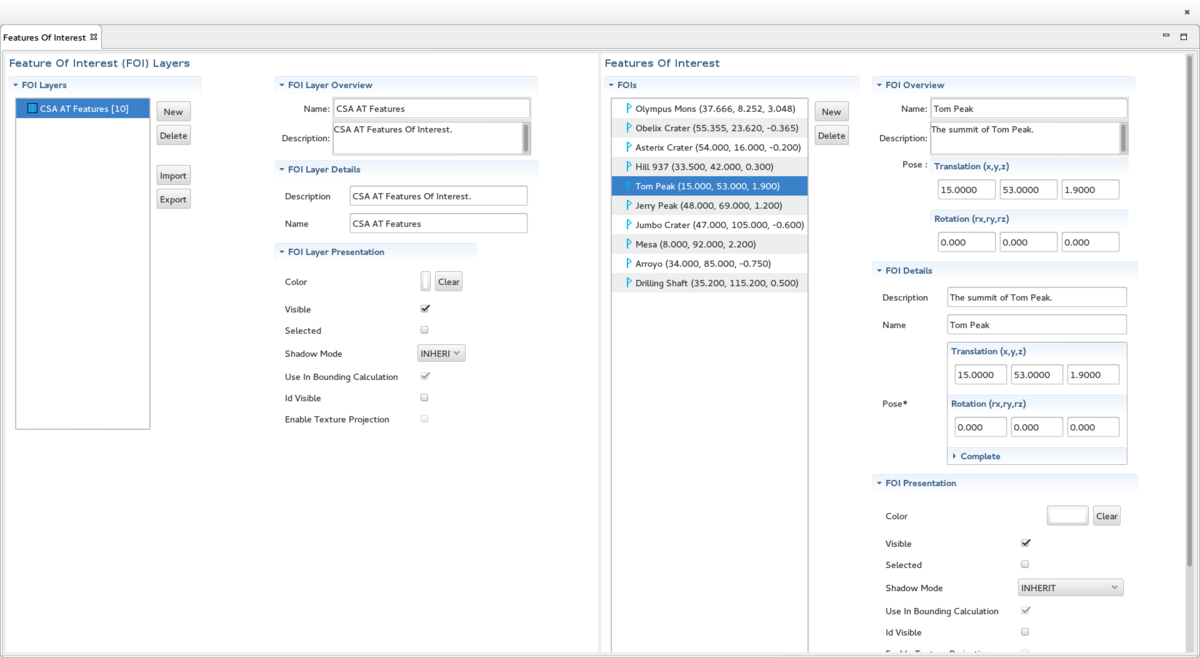Select Jumbo Crater in the FOIs list
The height and width of the screenshot is (658, 1200).
pos(710,224)
